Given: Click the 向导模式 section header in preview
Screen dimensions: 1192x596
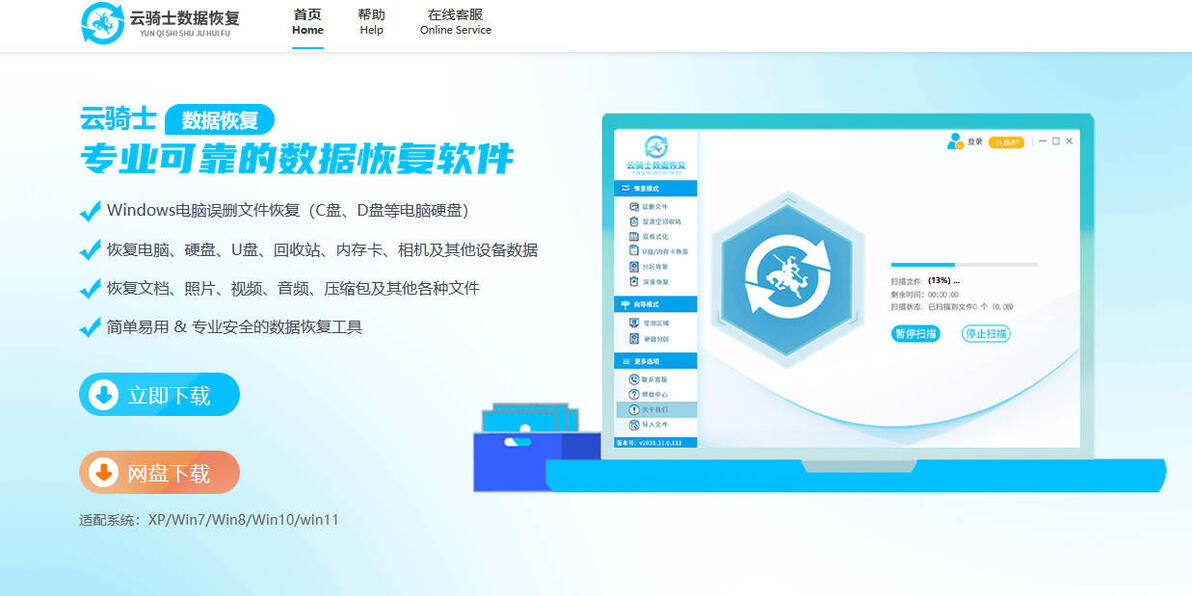Looking at the screenshot, I should point(655,304).
